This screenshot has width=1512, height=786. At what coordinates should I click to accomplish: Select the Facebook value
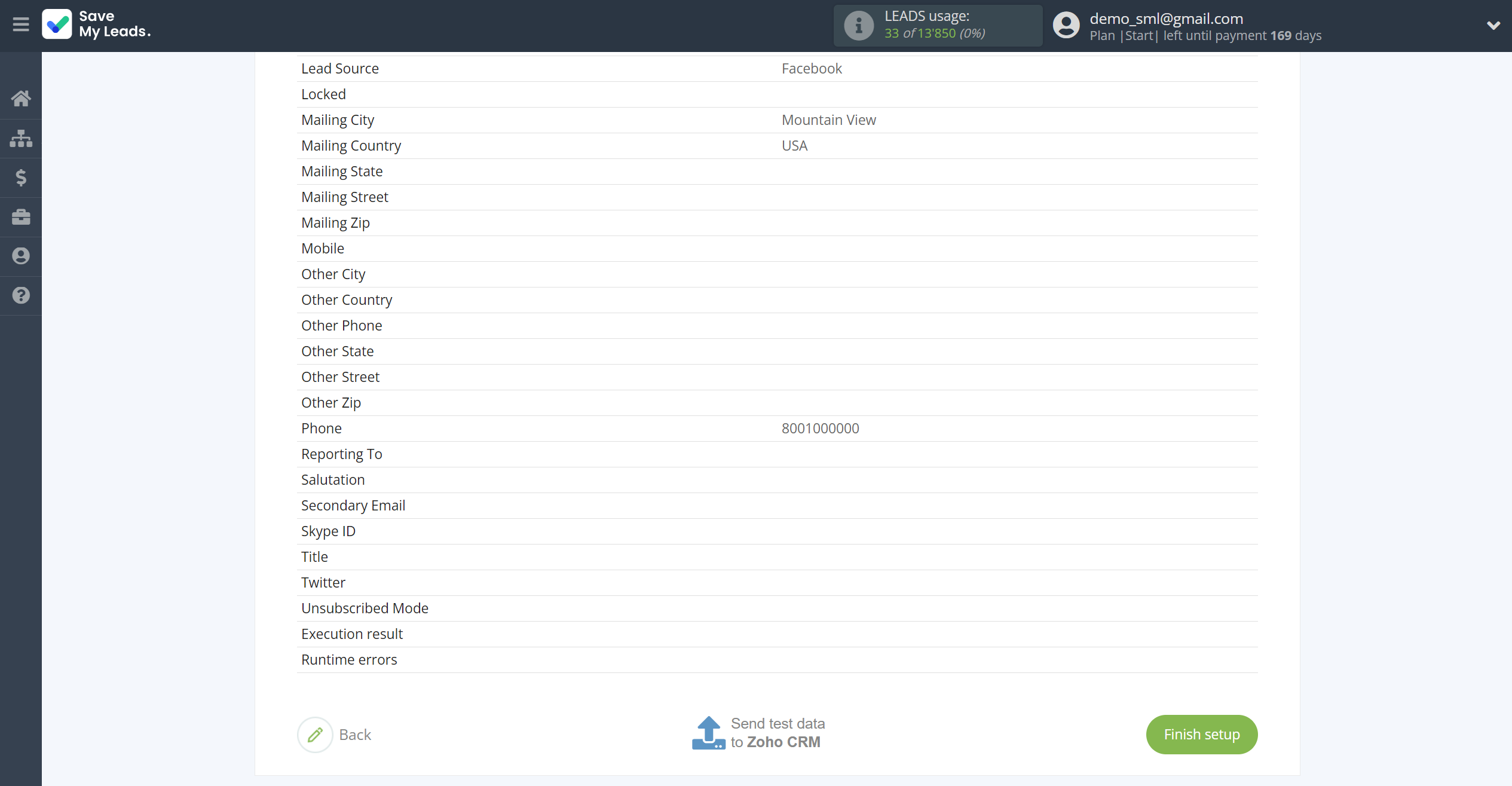coord(812,69)
